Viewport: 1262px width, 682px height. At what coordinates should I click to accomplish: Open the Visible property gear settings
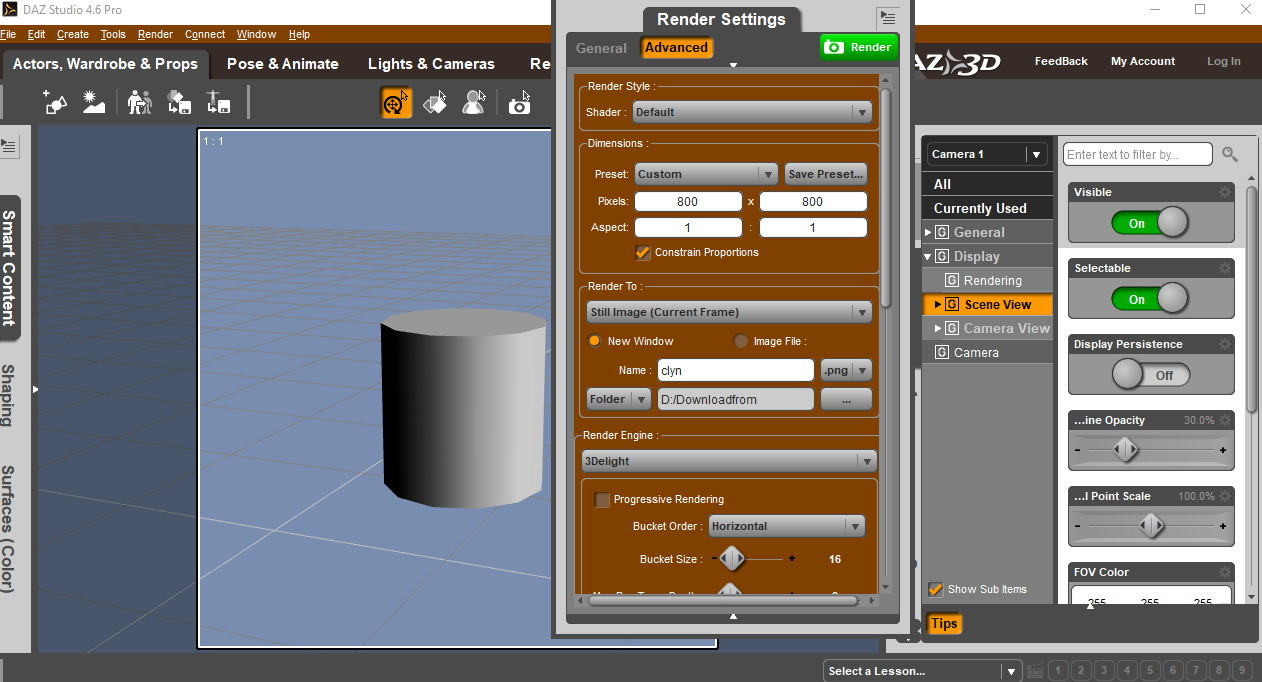click(1225, 192)
